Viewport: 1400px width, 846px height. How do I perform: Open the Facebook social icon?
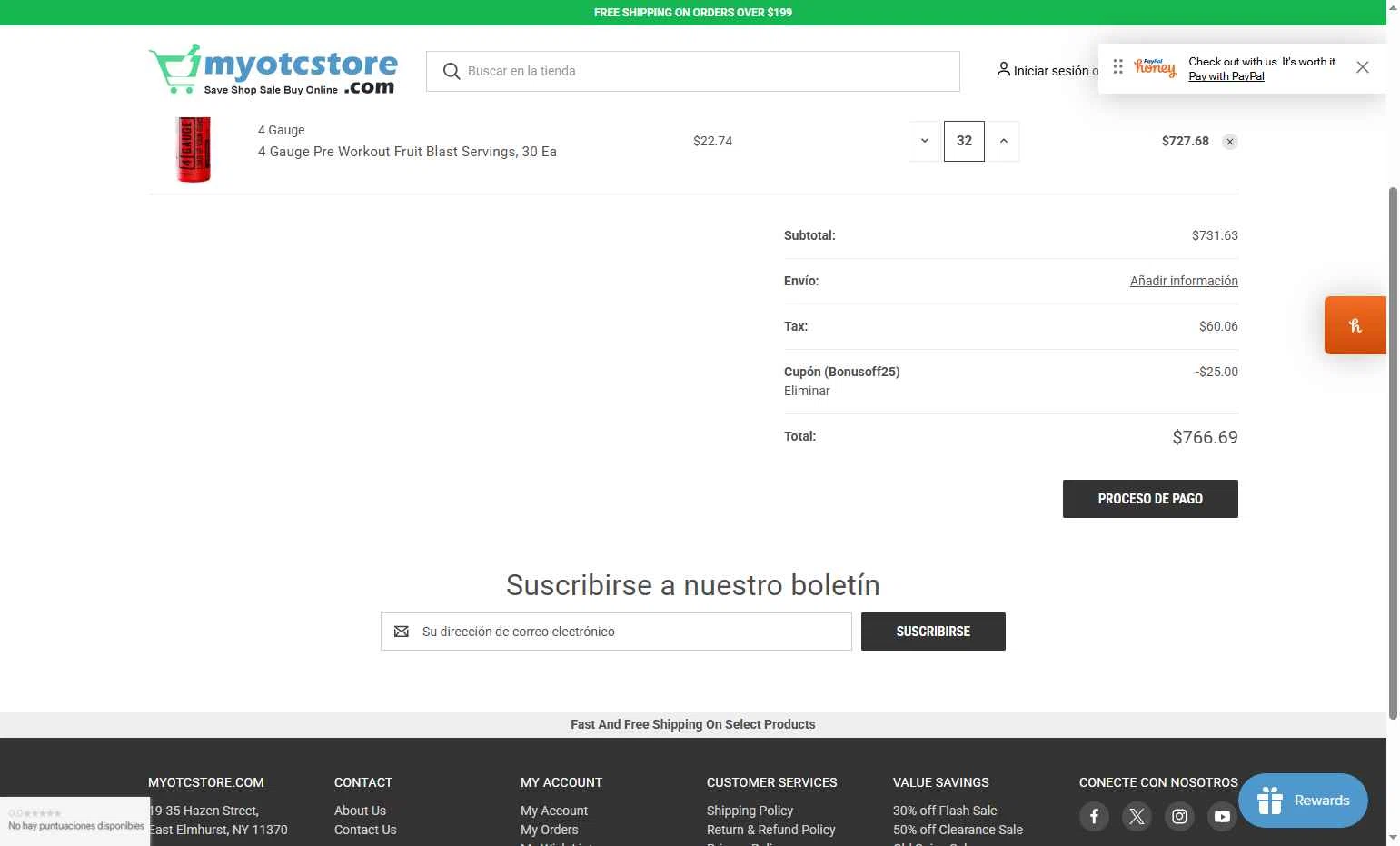1094,816
